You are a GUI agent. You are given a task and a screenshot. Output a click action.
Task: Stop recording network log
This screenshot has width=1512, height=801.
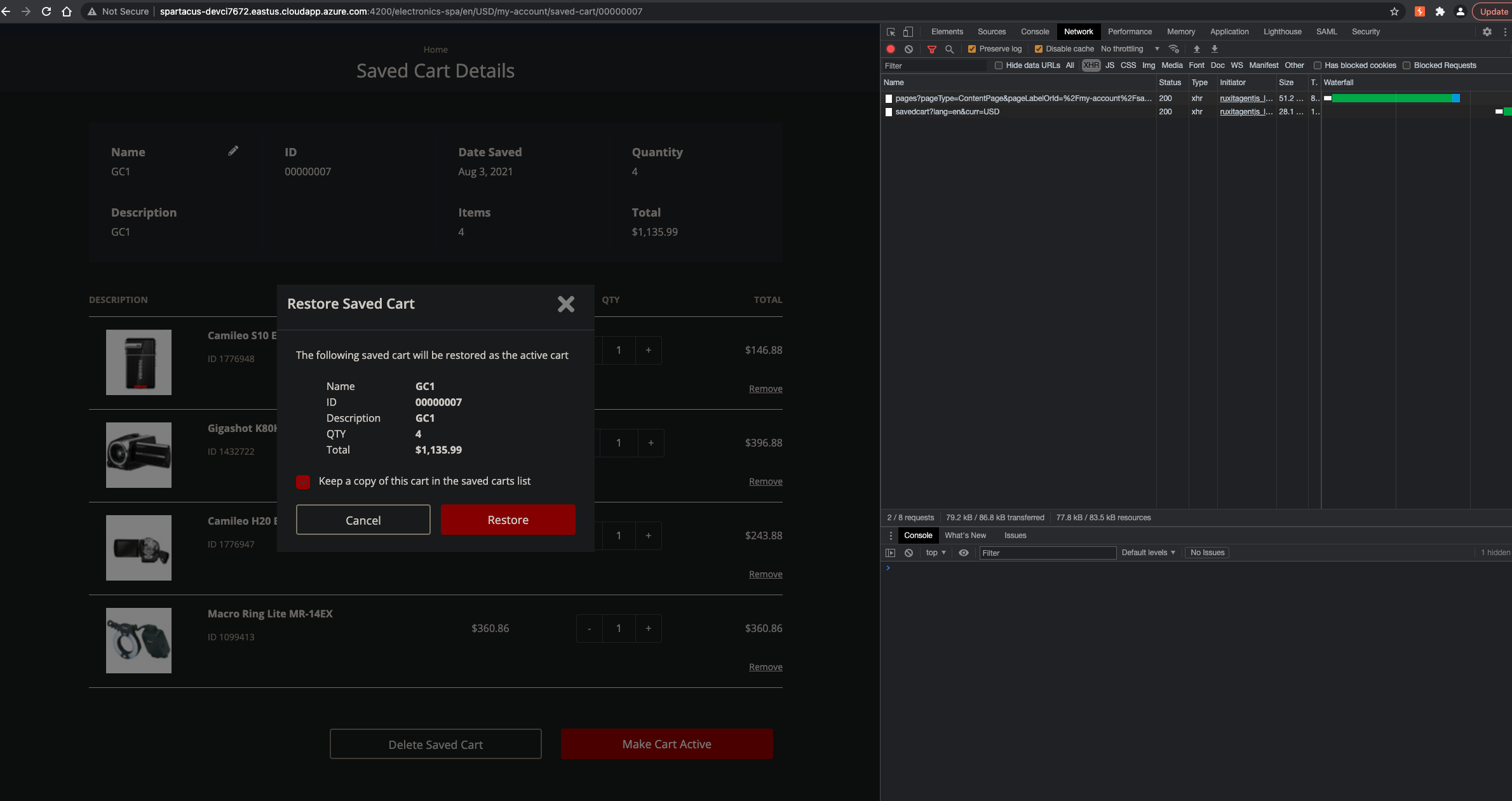[890, 49]
